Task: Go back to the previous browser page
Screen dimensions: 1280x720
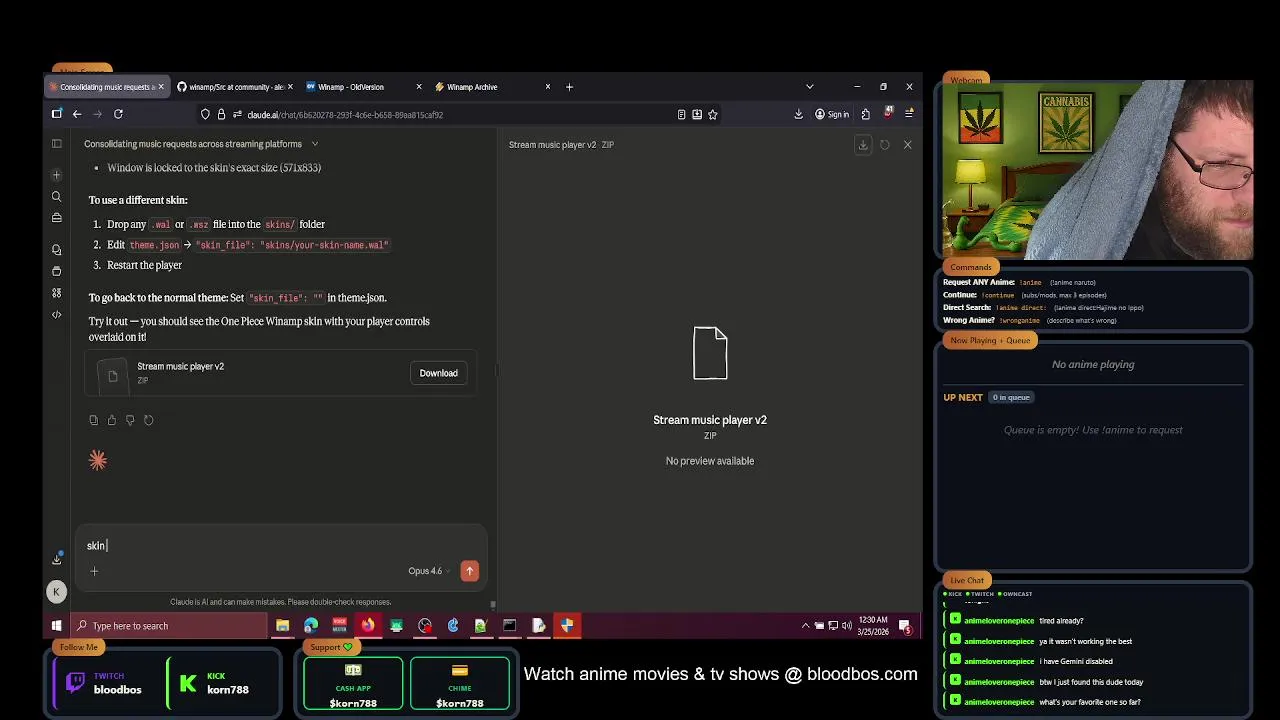Action: (x=77, y=114)
